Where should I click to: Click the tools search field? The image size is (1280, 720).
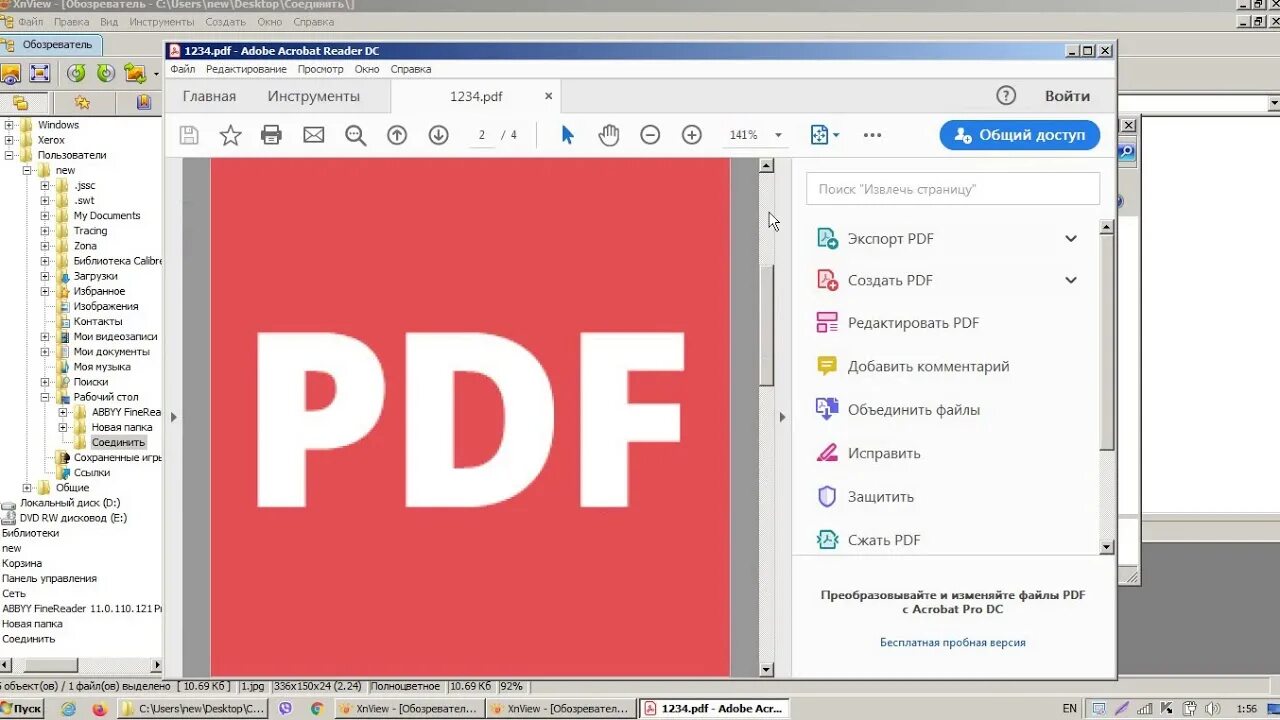pos(953,189)
